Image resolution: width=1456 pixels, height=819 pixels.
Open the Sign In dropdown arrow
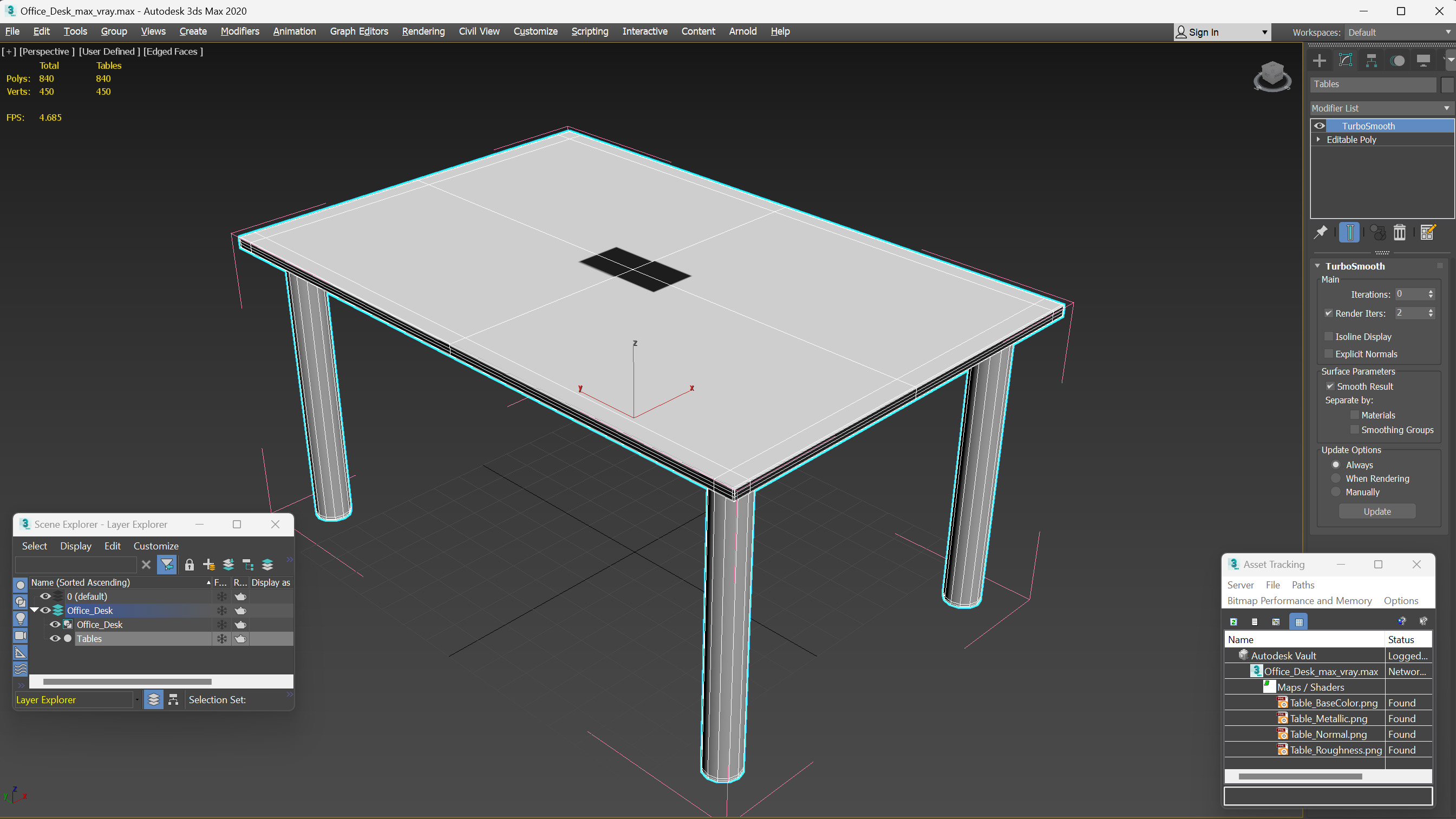point(1264,32)
